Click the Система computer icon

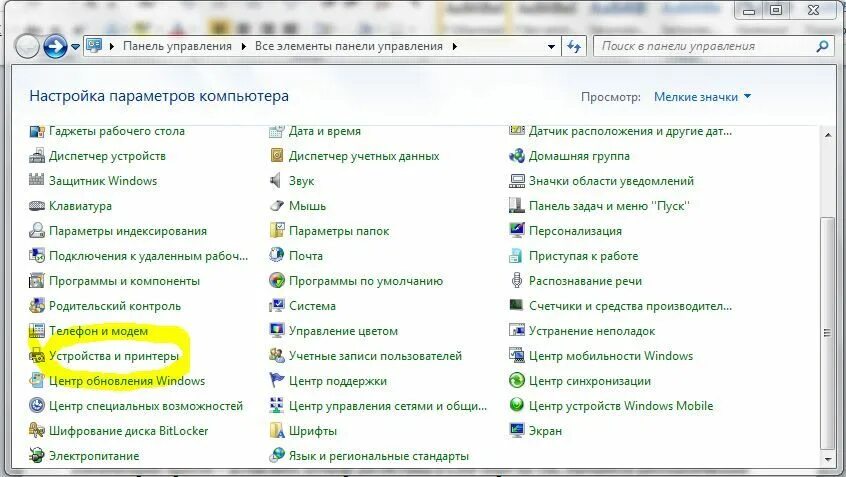[276, 306]
